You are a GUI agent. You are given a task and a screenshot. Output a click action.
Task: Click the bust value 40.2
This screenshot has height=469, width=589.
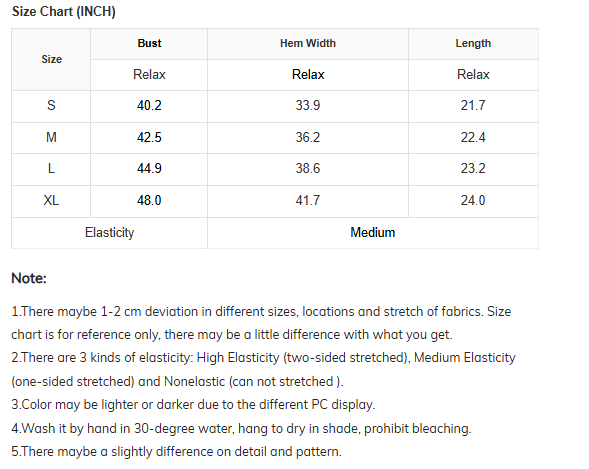[x=149, y=105]
